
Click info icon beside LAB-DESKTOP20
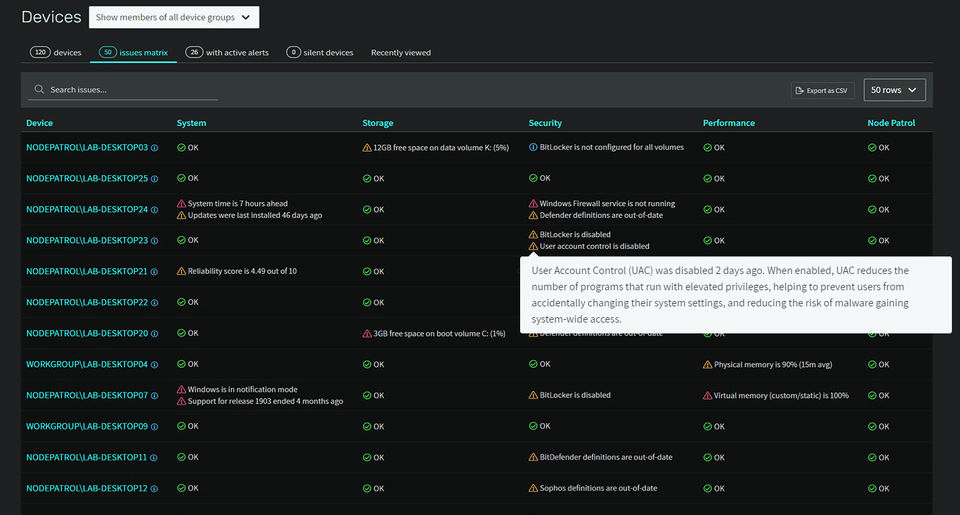154,334
